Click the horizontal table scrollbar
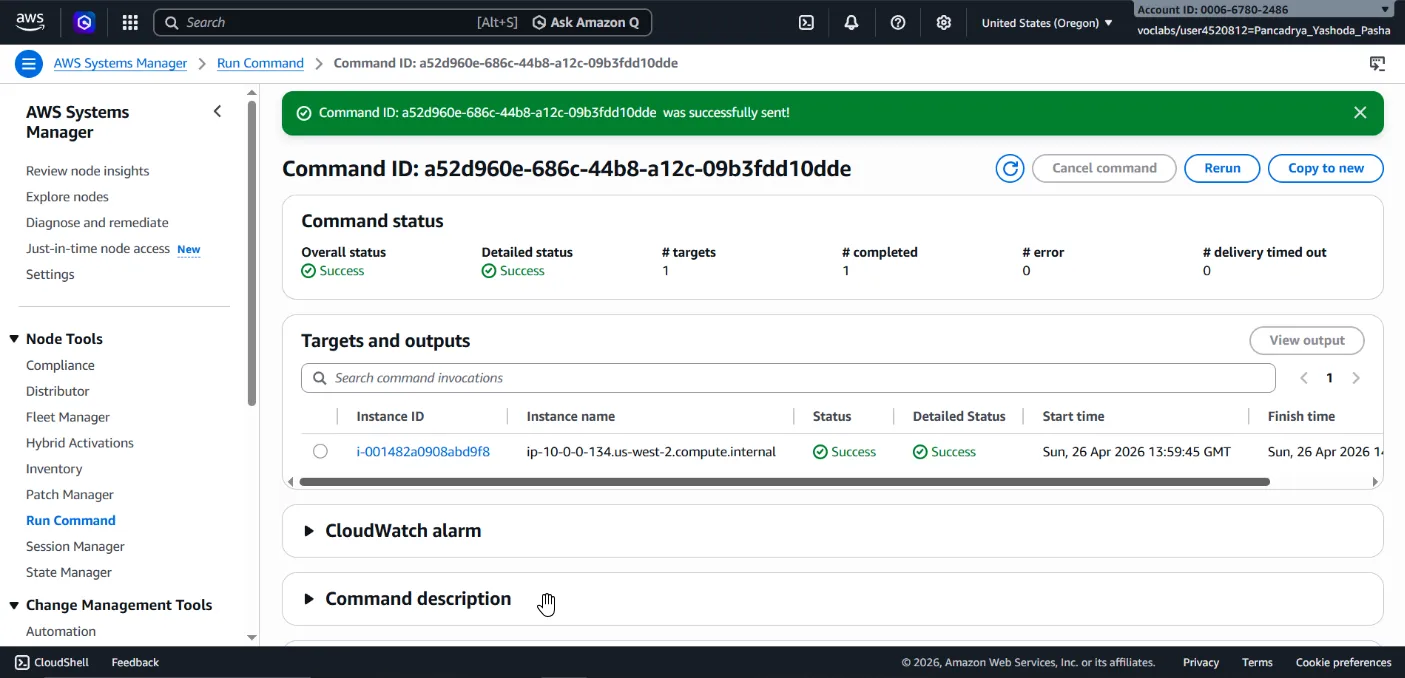This screenshot has height=678, width=1405. click(784, 482)
